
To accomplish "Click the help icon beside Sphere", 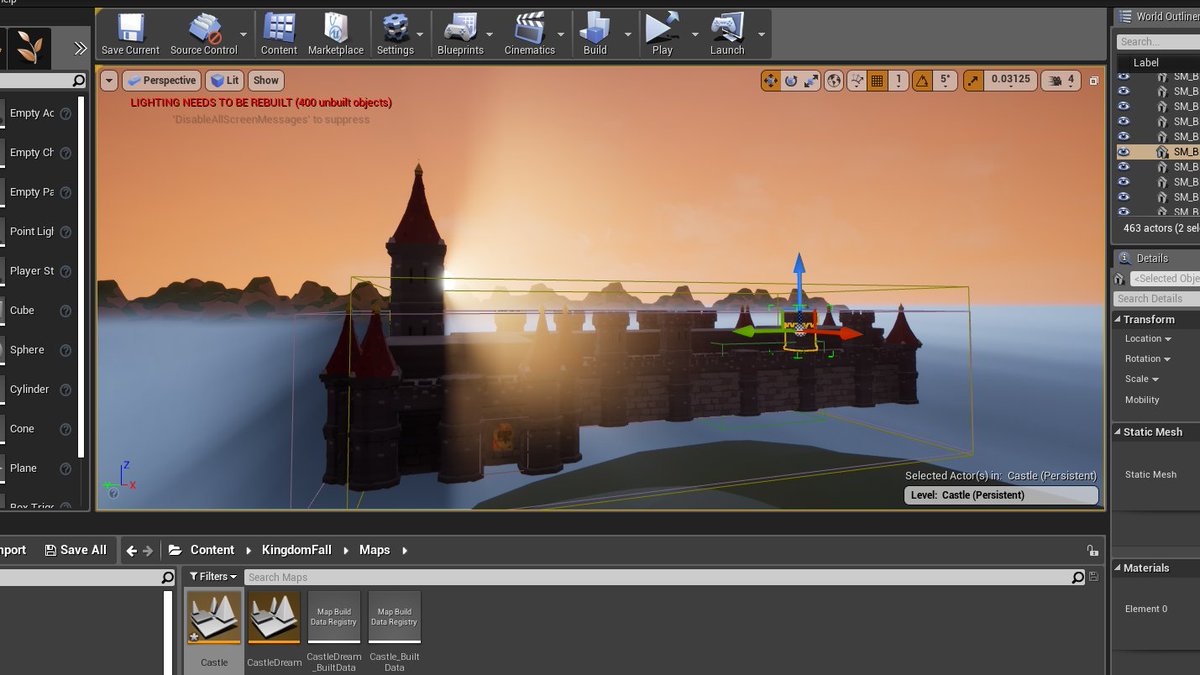I will [66, 351].
